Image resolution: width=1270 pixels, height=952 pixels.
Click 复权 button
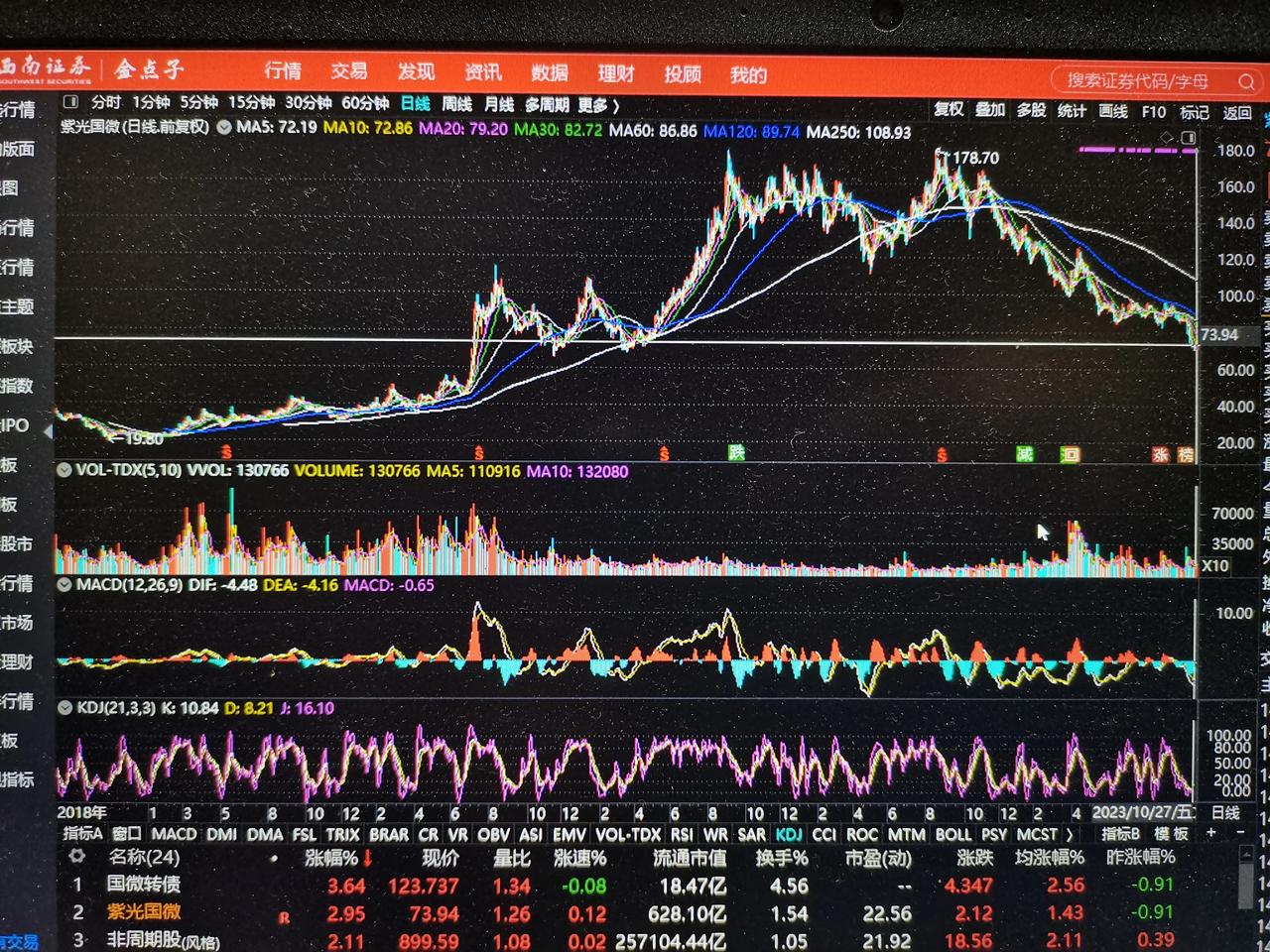[x=949, y=109]
